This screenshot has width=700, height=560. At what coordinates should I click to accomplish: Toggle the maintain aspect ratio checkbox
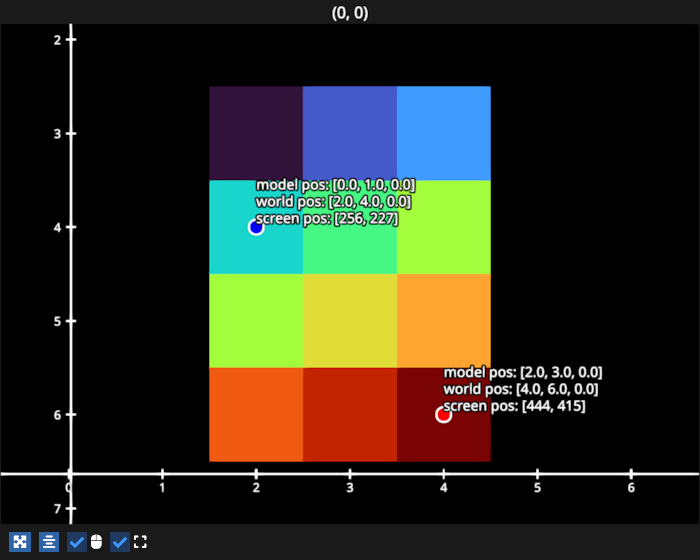tap(120, 542)
